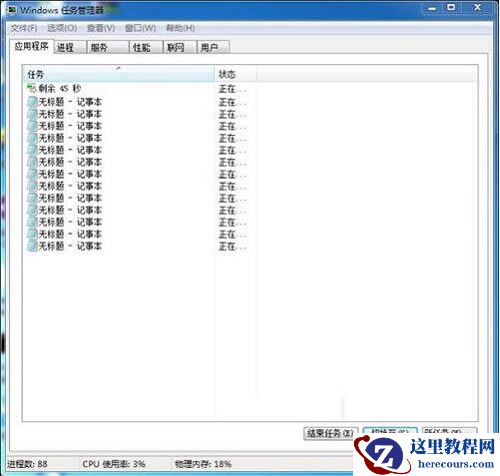Viewport: 500px width, 476px height.
Task: Sort by the 任务 column header
Action: point(118,74)
